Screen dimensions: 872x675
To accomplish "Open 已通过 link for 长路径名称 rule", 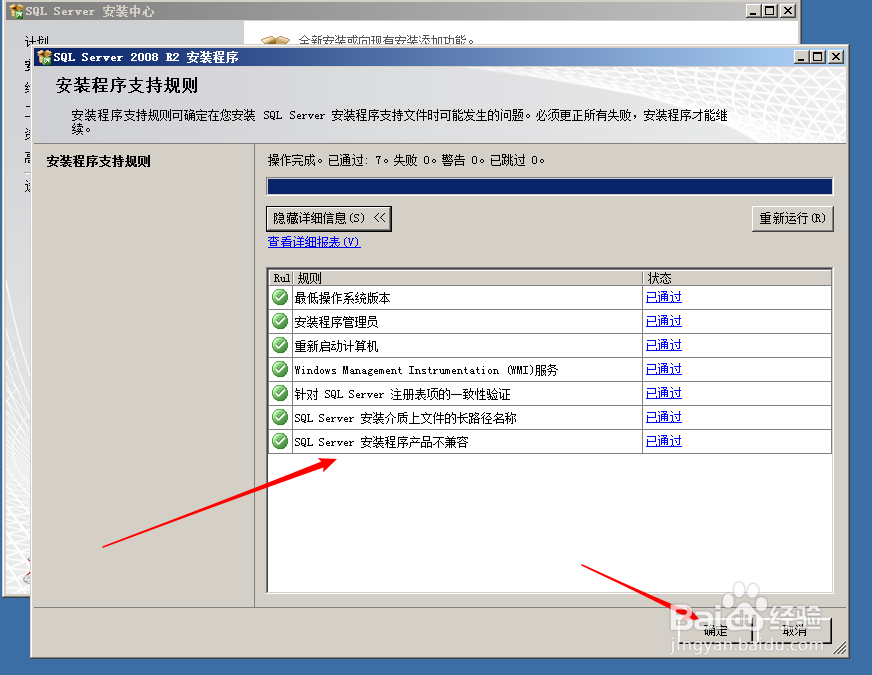I will pyautogui.click(x=663, y=418).
